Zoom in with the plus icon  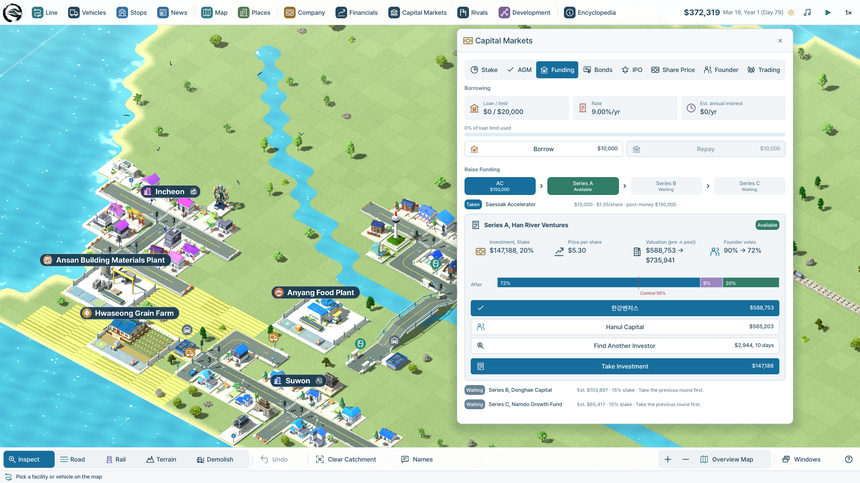coord(667,459)
